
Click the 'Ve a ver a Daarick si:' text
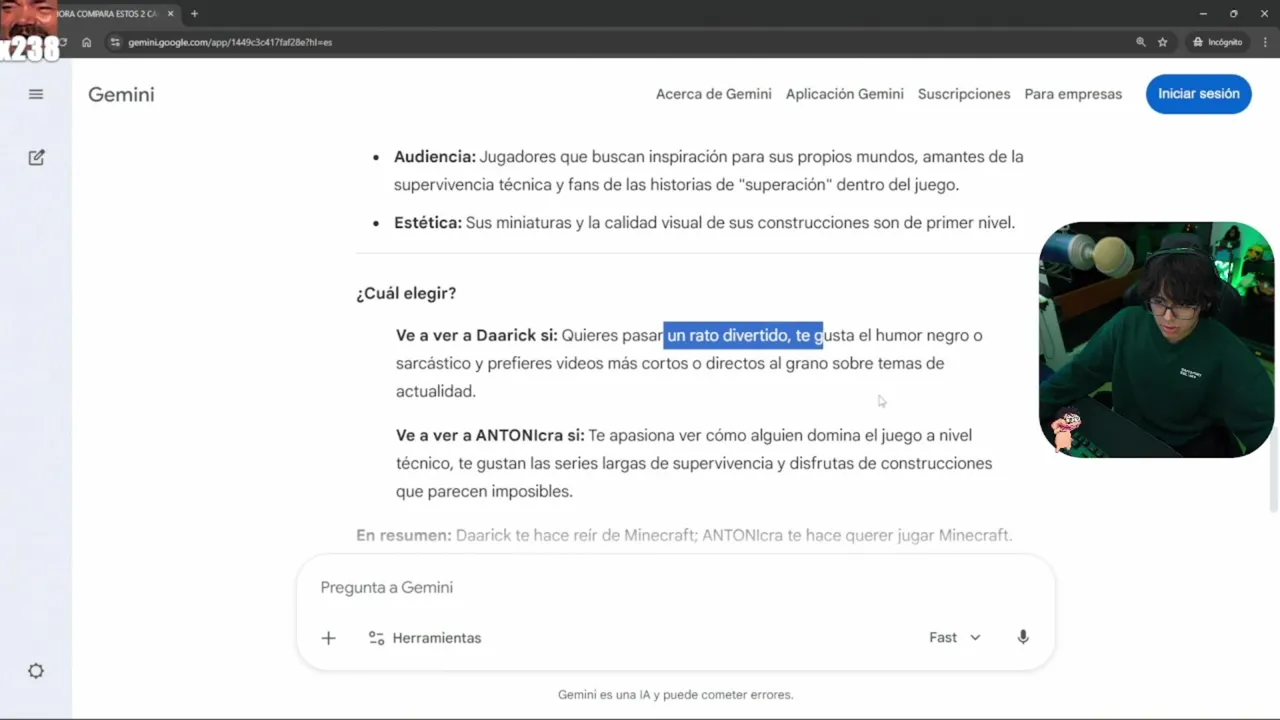477,335
